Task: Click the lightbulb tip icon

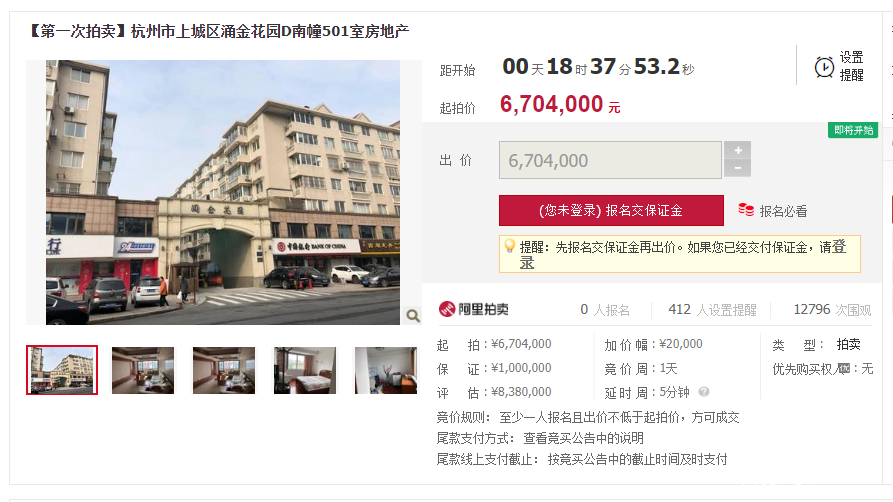Action: pyautogui.click(x=510, y=246)
